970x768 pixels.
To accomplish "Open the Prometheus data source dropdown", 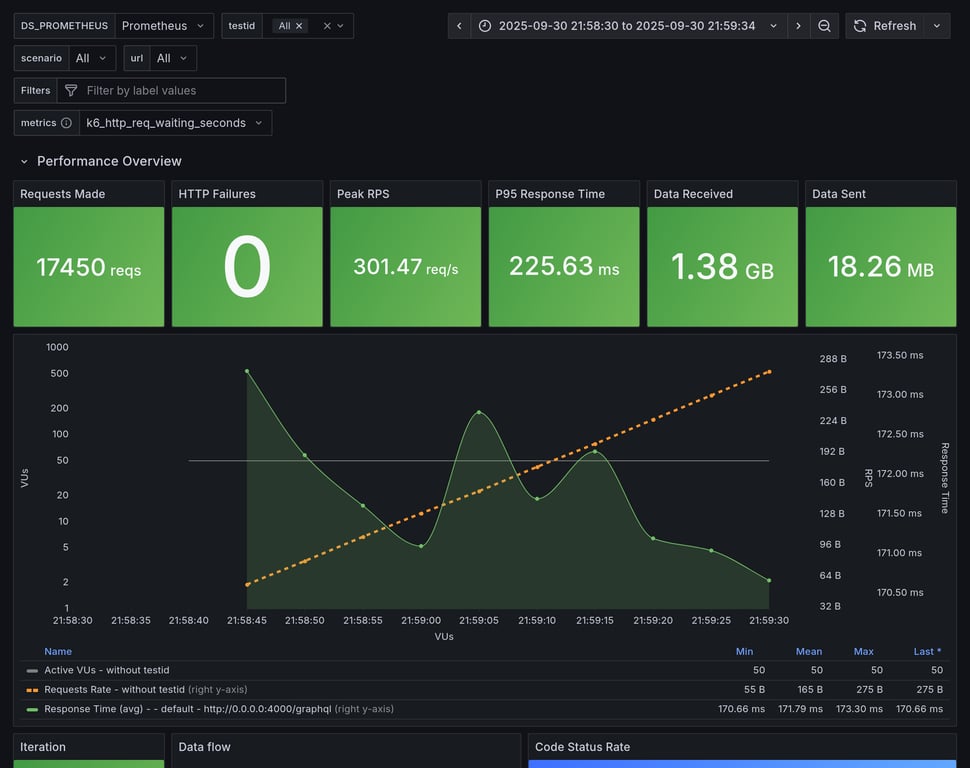I will tap(164, 26).
